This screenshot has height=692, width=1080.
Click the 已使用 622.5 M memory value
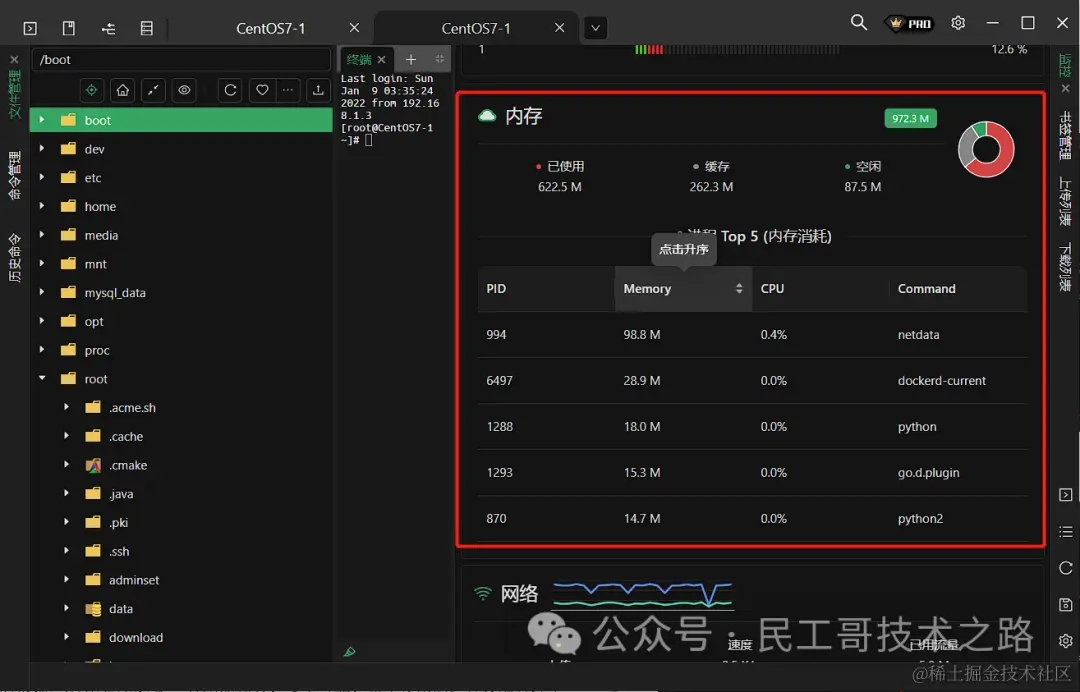click(x=560, y=187)
